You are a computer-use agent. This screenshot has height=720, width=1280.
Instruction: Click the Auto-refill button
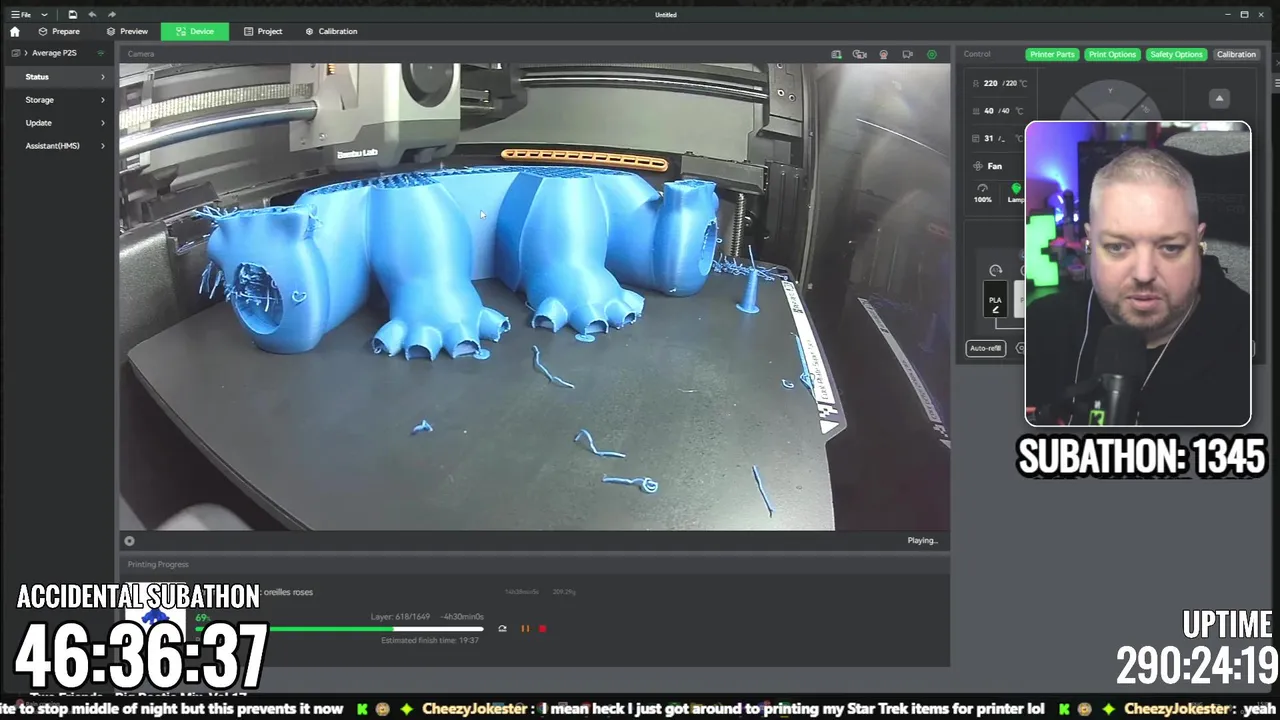(x=985, y=348)
